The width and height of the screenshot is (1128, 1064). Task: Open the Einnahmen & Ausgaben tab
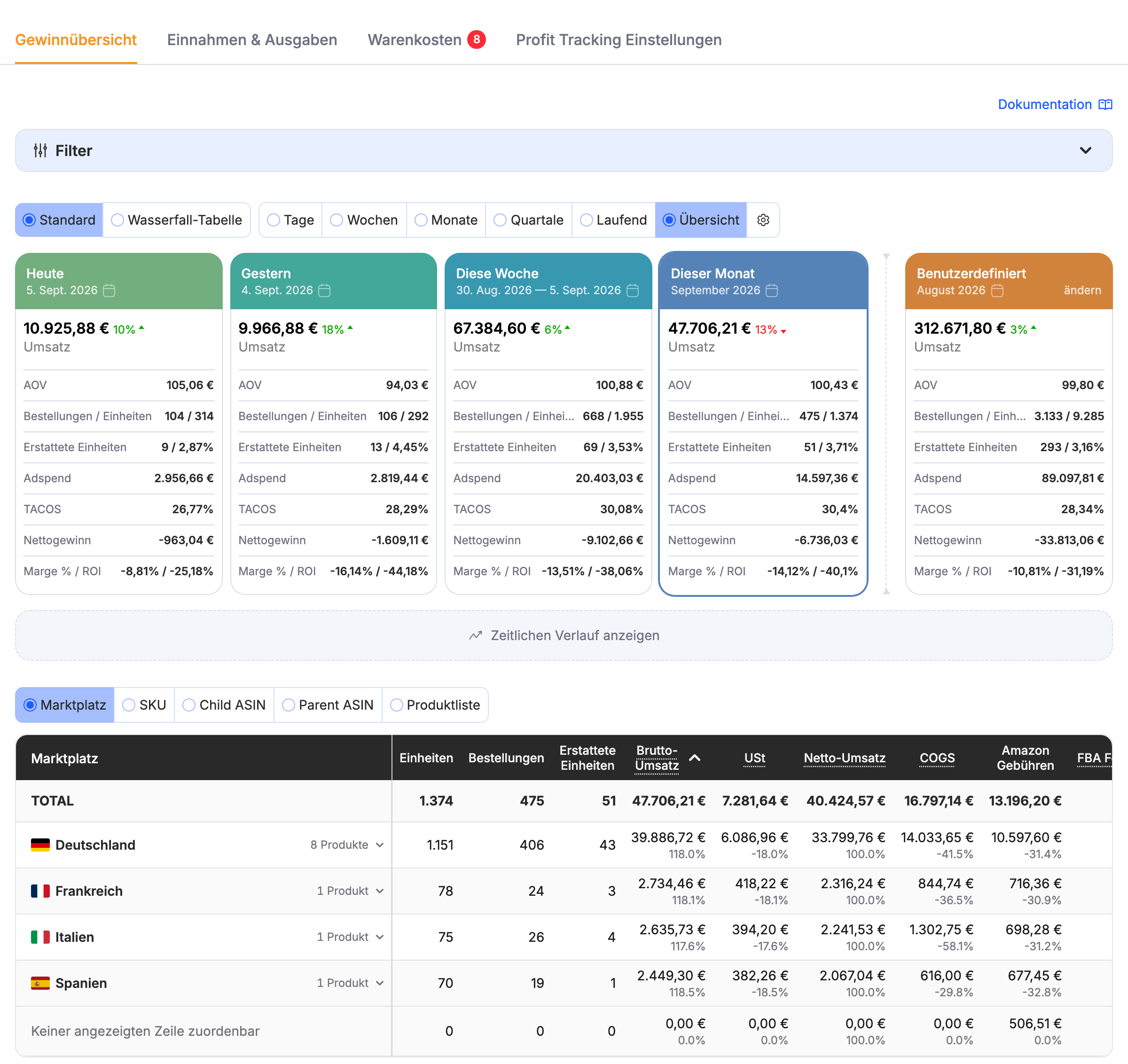[x=252, y=40]
